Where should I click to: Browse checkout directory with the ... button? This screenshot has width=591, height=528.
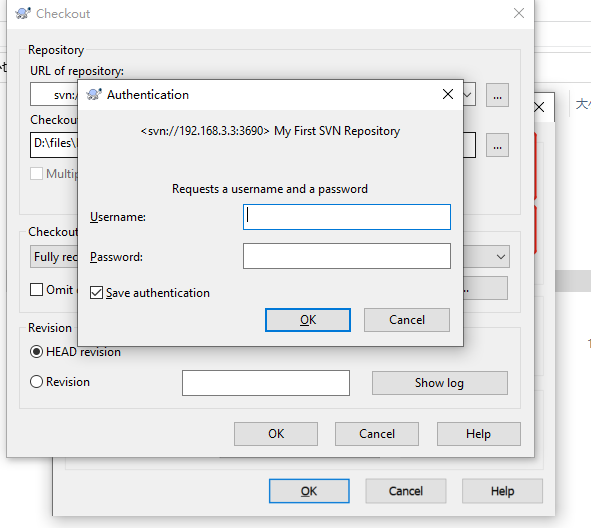[x=497, y=145]
